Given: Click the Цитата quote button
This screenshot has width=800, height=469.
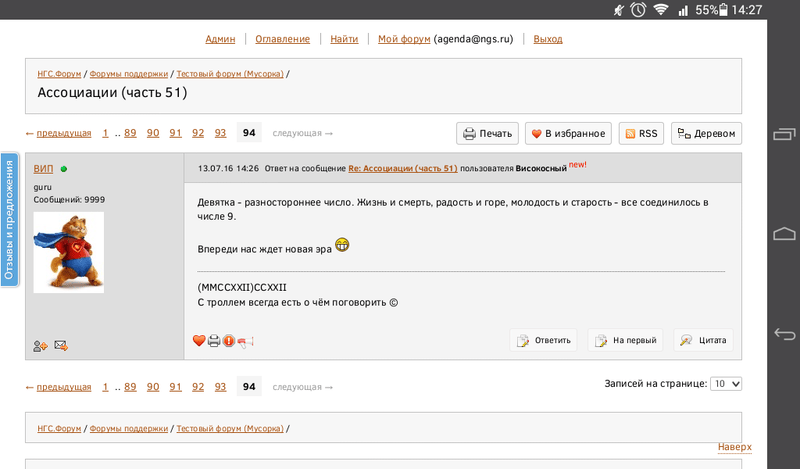Looking at the screenshot, I should 704,340.
